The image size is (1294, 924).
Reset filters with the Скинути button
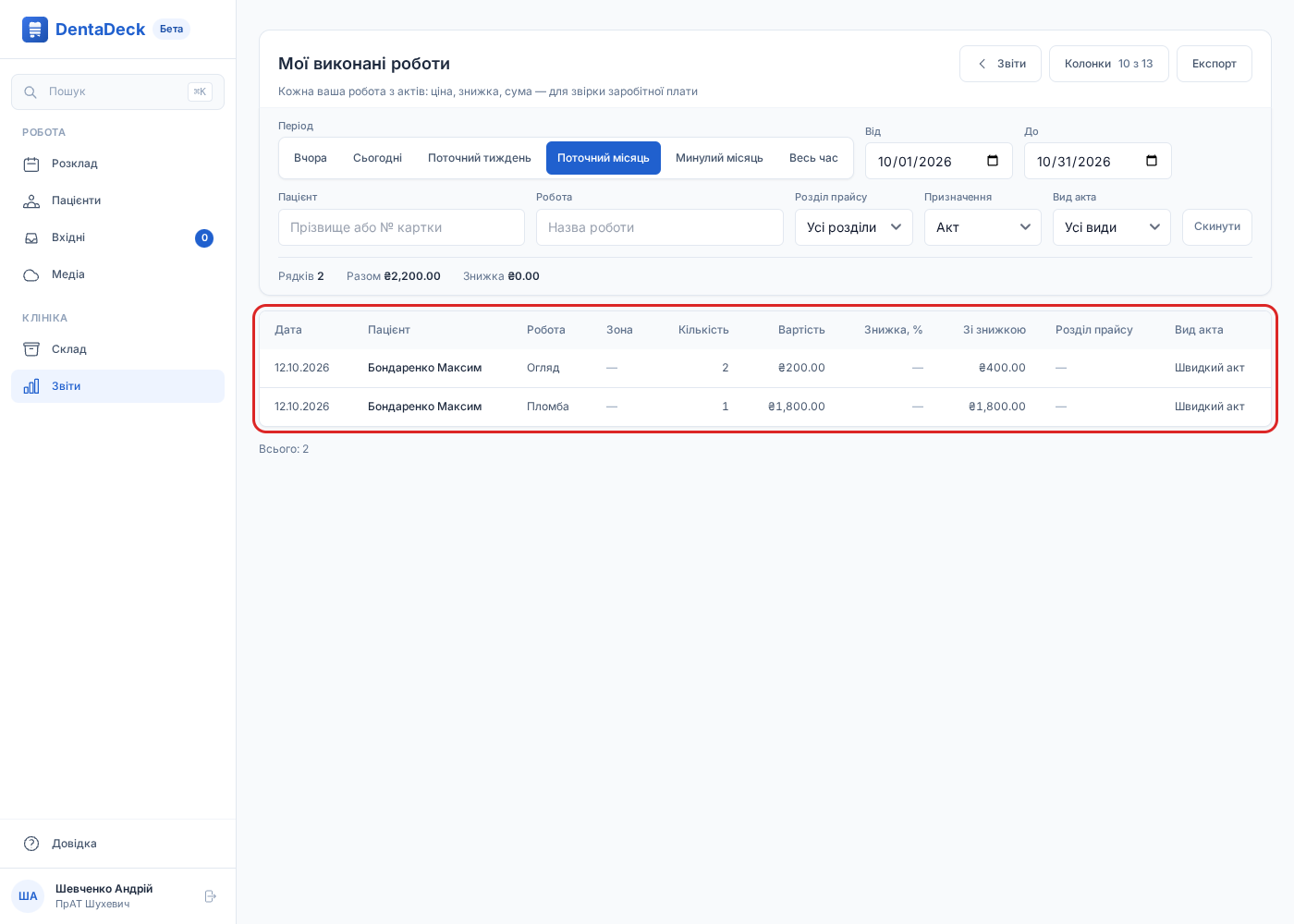click(x=1217, y=227)
